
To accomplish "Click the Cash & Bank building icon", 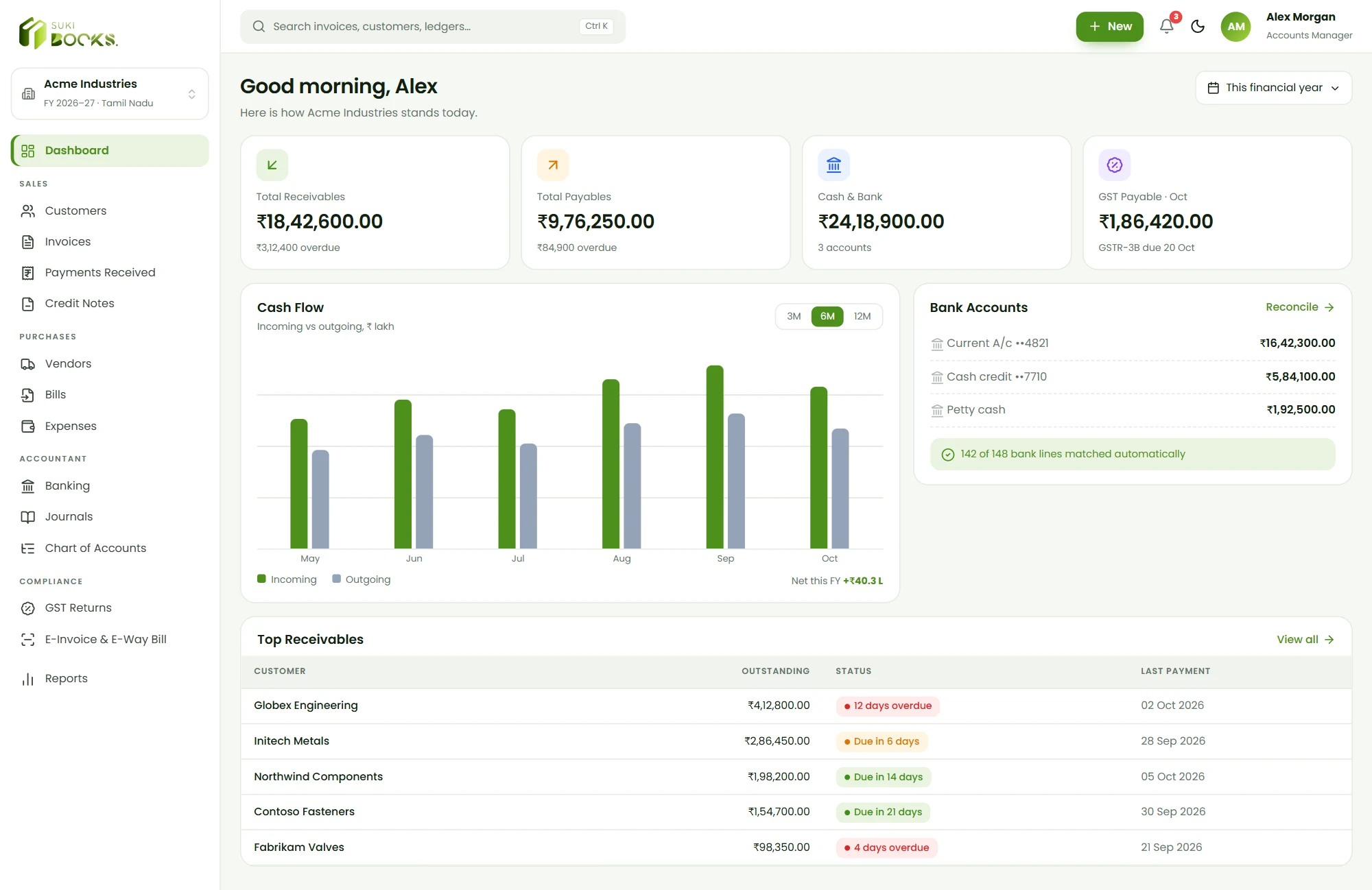I will [833, 165].
